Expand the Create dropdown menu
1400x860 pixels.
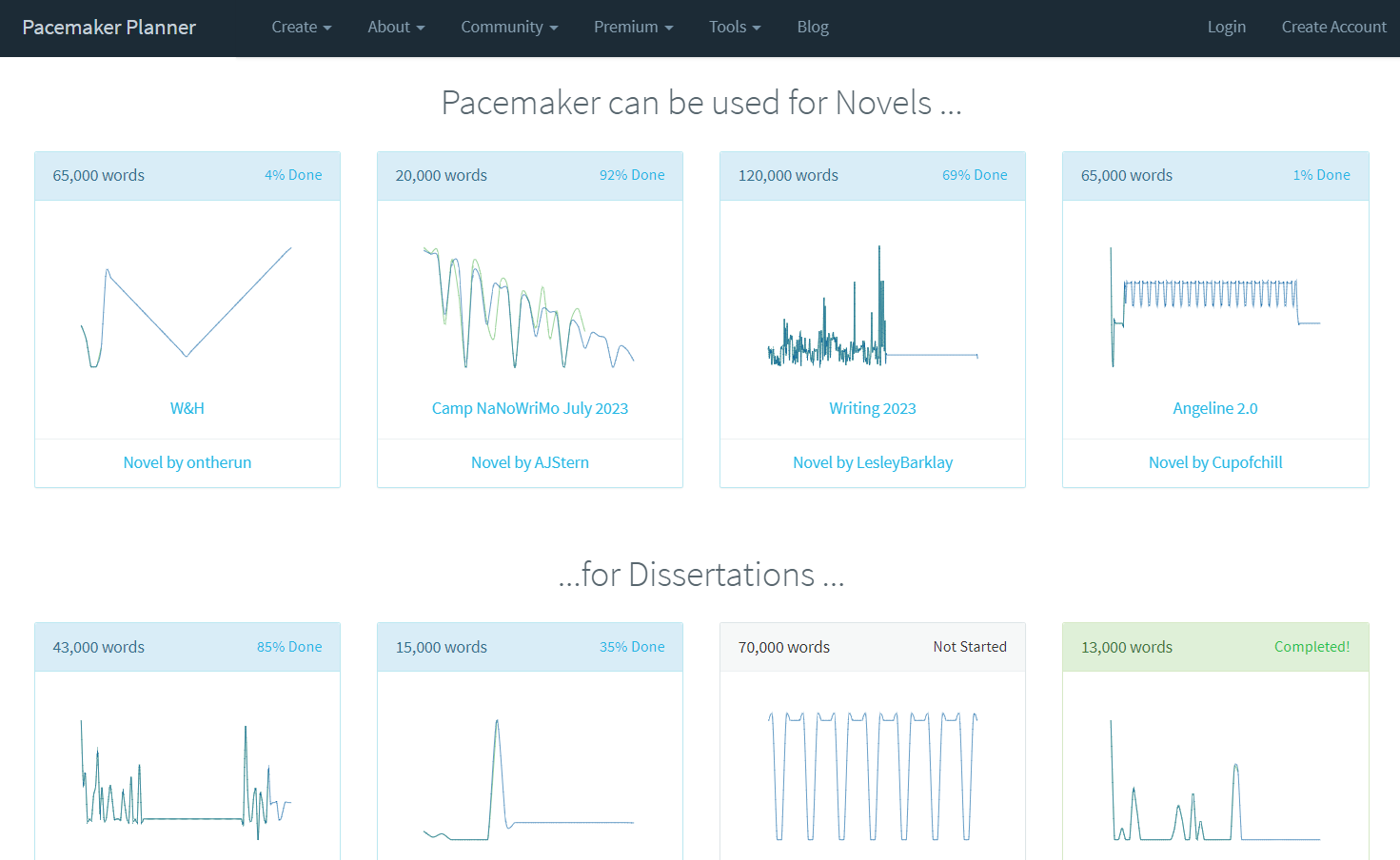click(x=302, y=28)
